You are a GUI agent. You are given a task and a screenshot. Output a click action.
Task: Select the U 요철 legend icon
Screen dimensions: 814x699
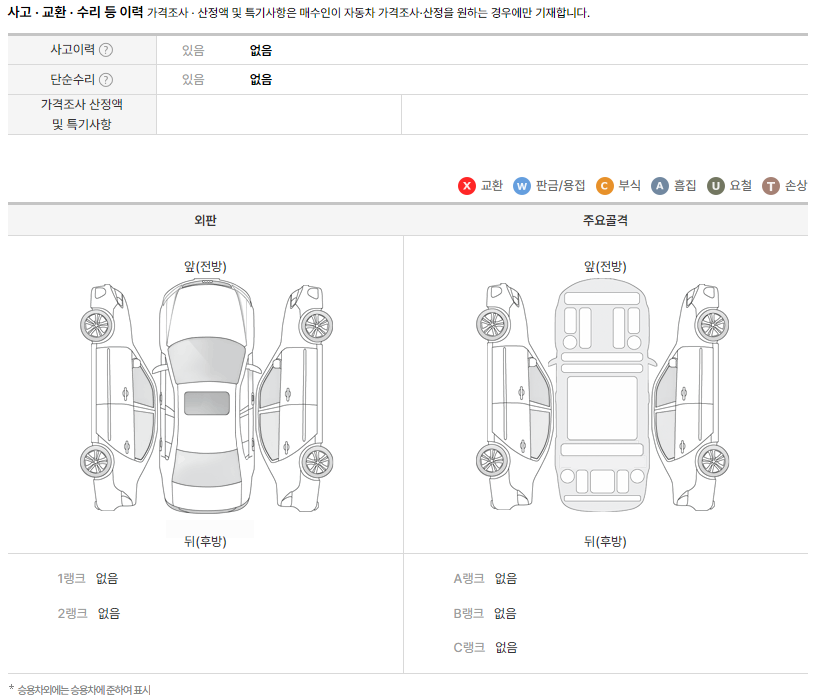tap(714, 186)
